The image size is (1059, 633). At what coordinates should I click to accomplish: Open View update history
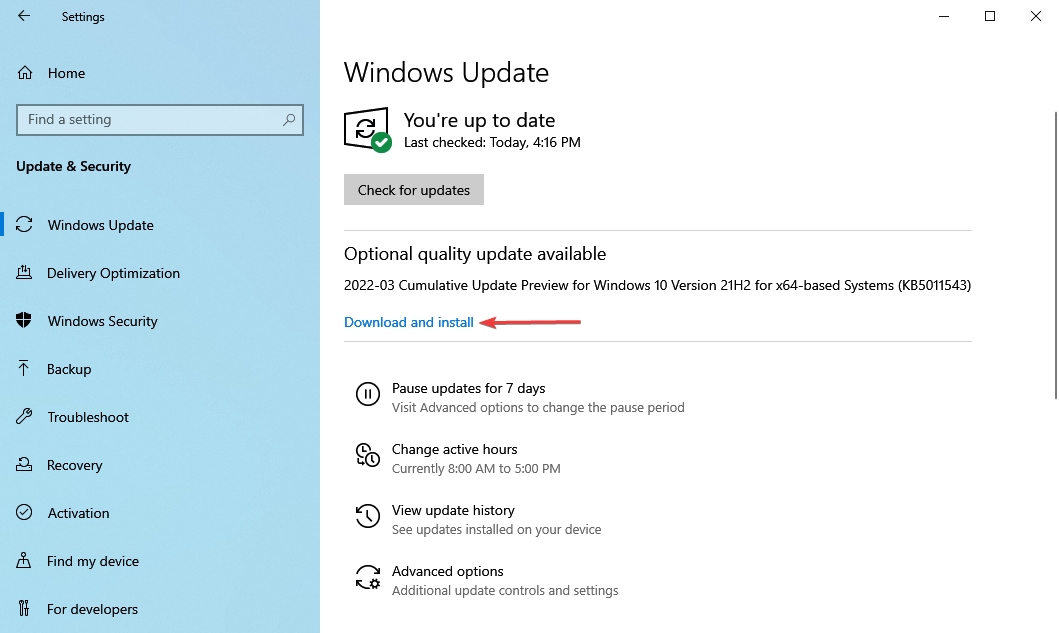[453, 510]
